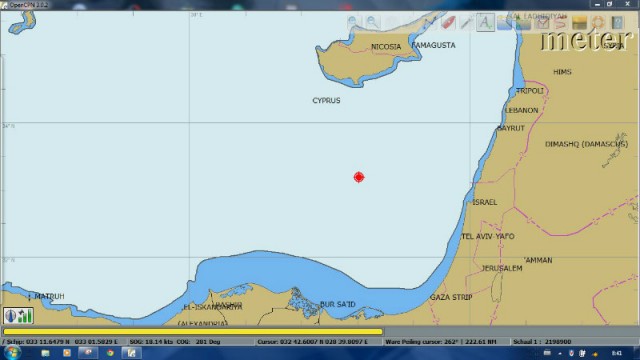Click the GPS signal bars indicator
The height and width of the screenshot is (360, 640).
click(x=25, y=316)
